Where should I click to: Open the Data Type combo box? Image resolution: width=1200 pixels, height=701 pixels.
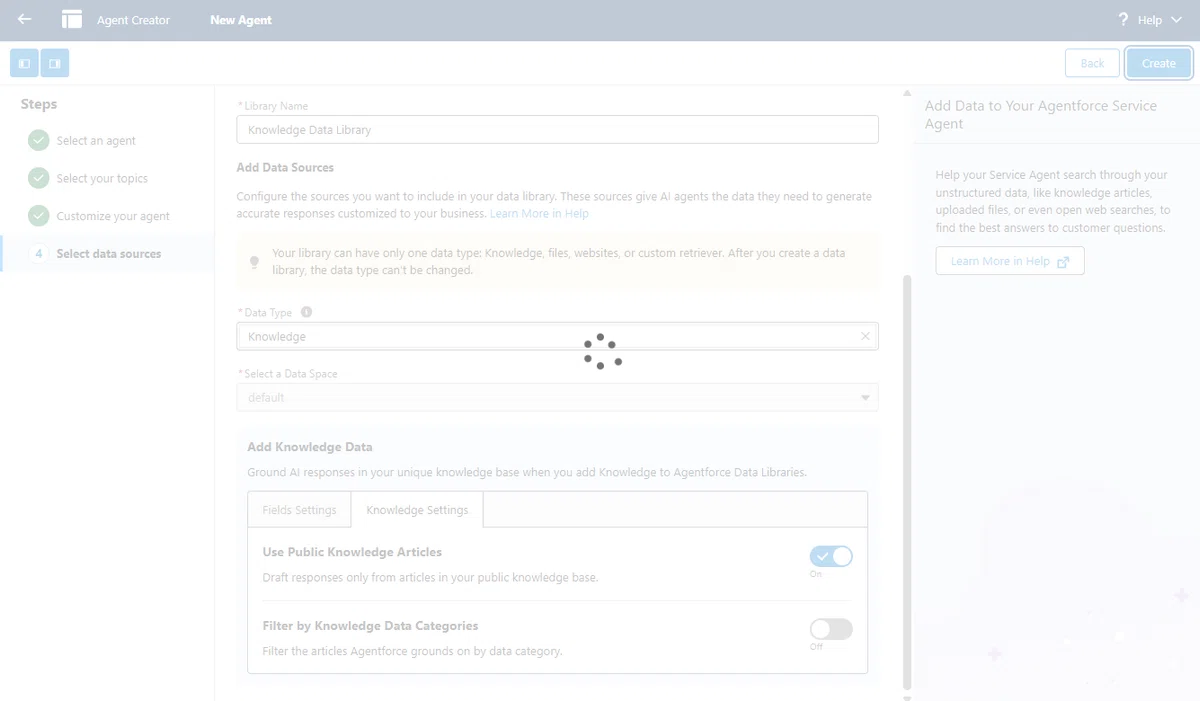click(x=557, y=336)
